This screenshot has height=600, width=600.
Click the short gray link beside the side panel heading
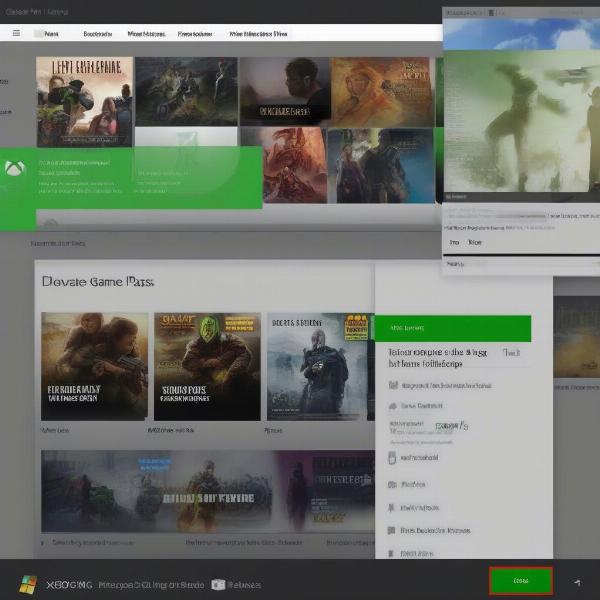coord(511,352)
